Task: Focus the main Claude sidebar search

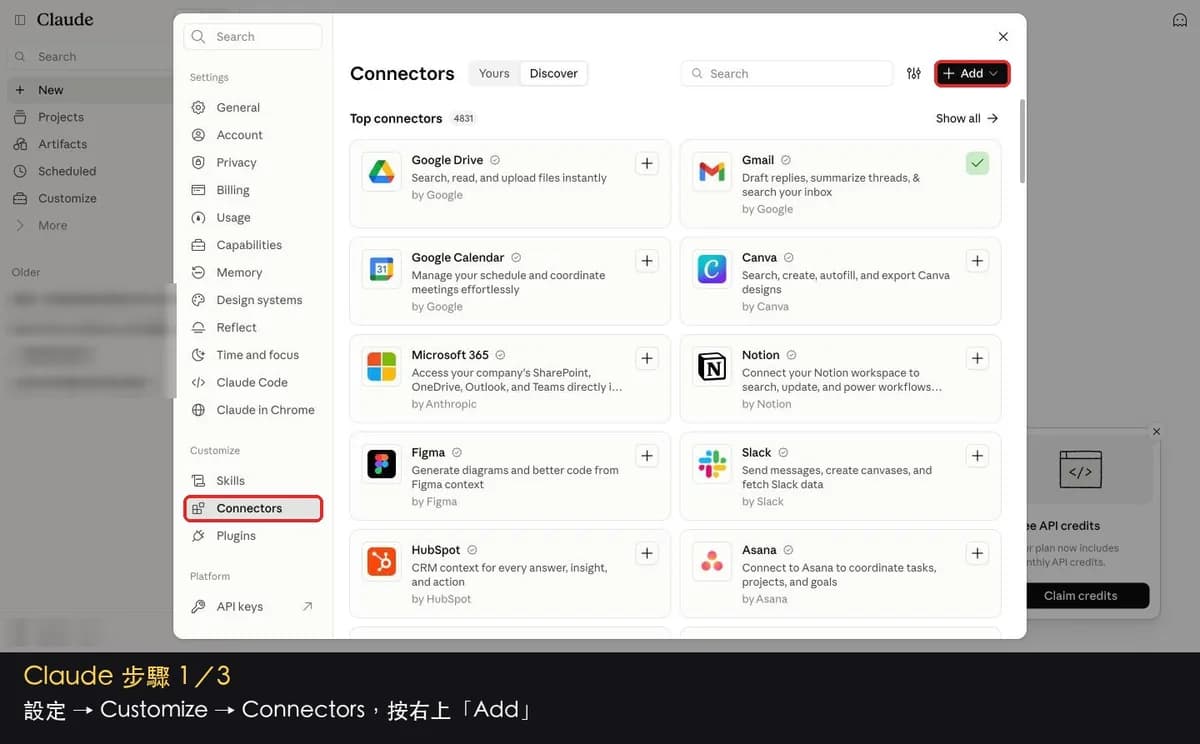Action: 88,57
